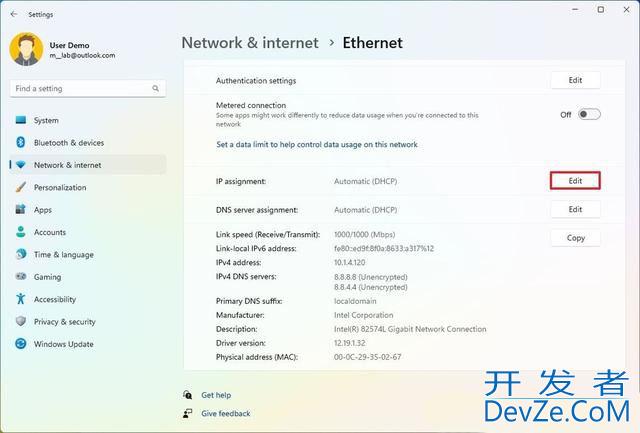This screenshot has height=433, width=640.
Task: Click the Gaming controller icon
Action: click(21, 276)
